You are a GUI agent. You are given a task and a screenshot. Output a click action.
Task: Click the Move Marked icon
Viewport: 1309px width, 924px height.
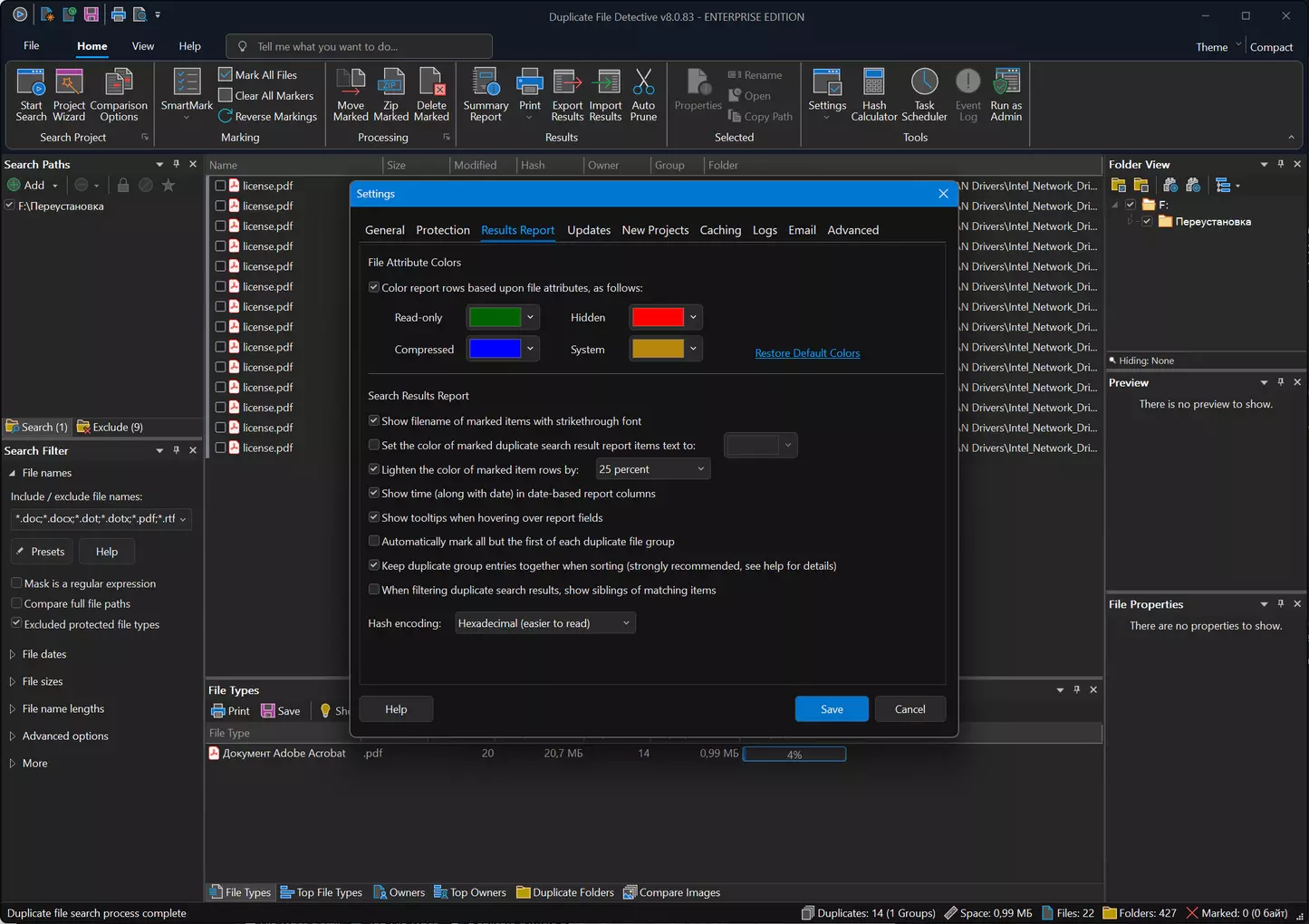pos(351,94)
